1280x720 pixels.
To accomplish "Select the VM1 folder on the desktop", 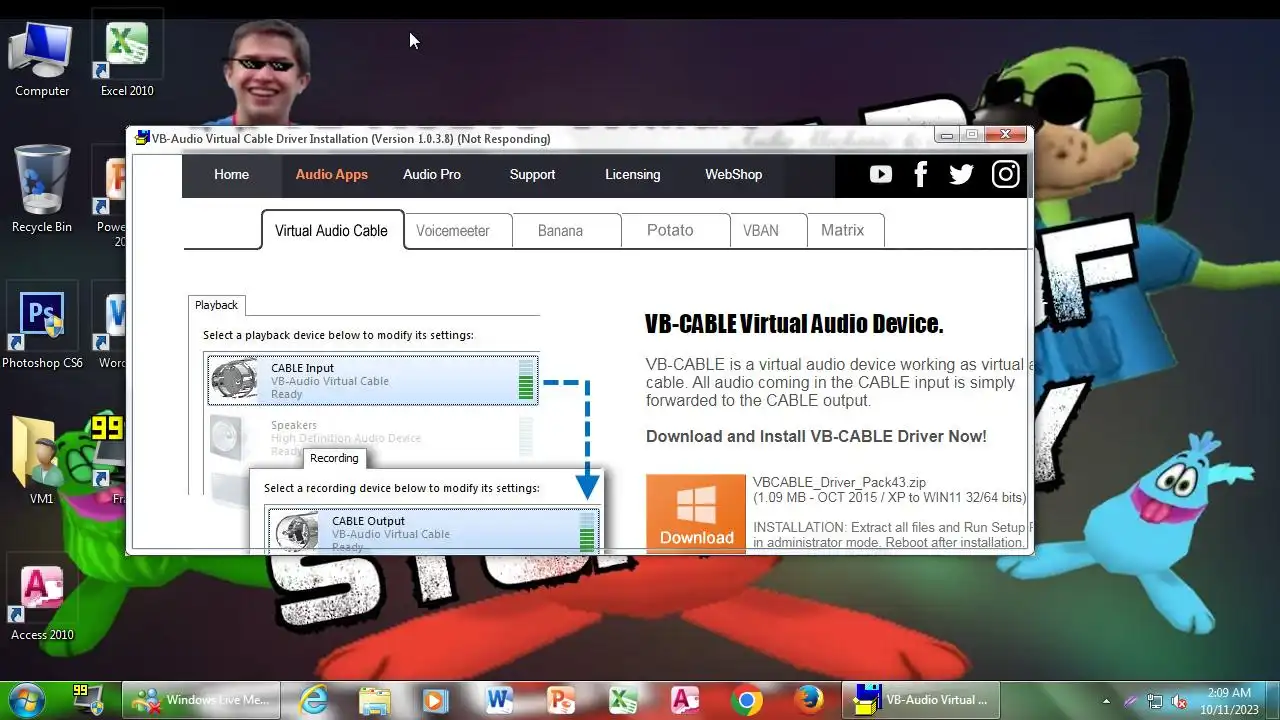I will (42, 460).
